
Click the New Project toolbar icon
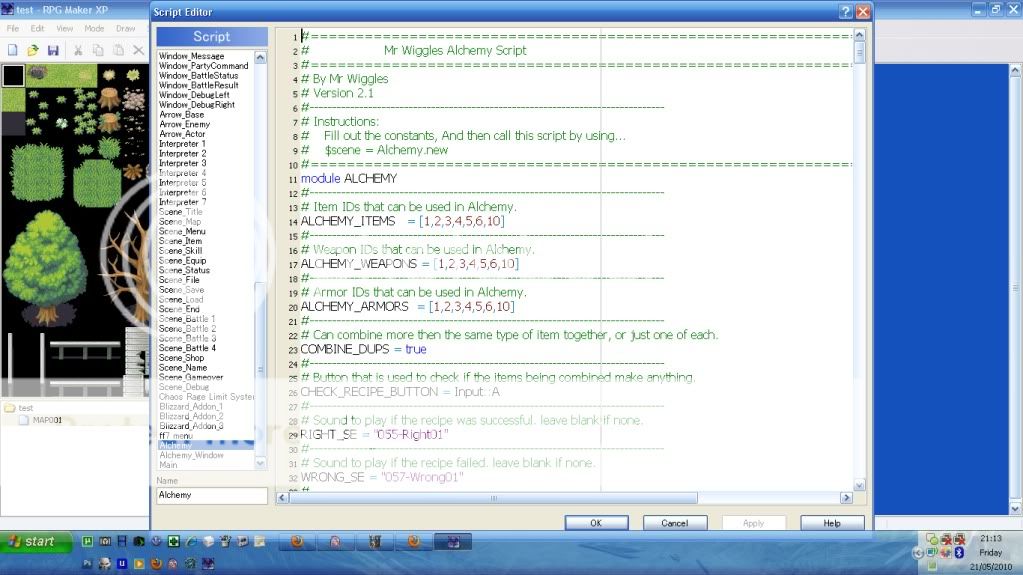tap(13, 50)
